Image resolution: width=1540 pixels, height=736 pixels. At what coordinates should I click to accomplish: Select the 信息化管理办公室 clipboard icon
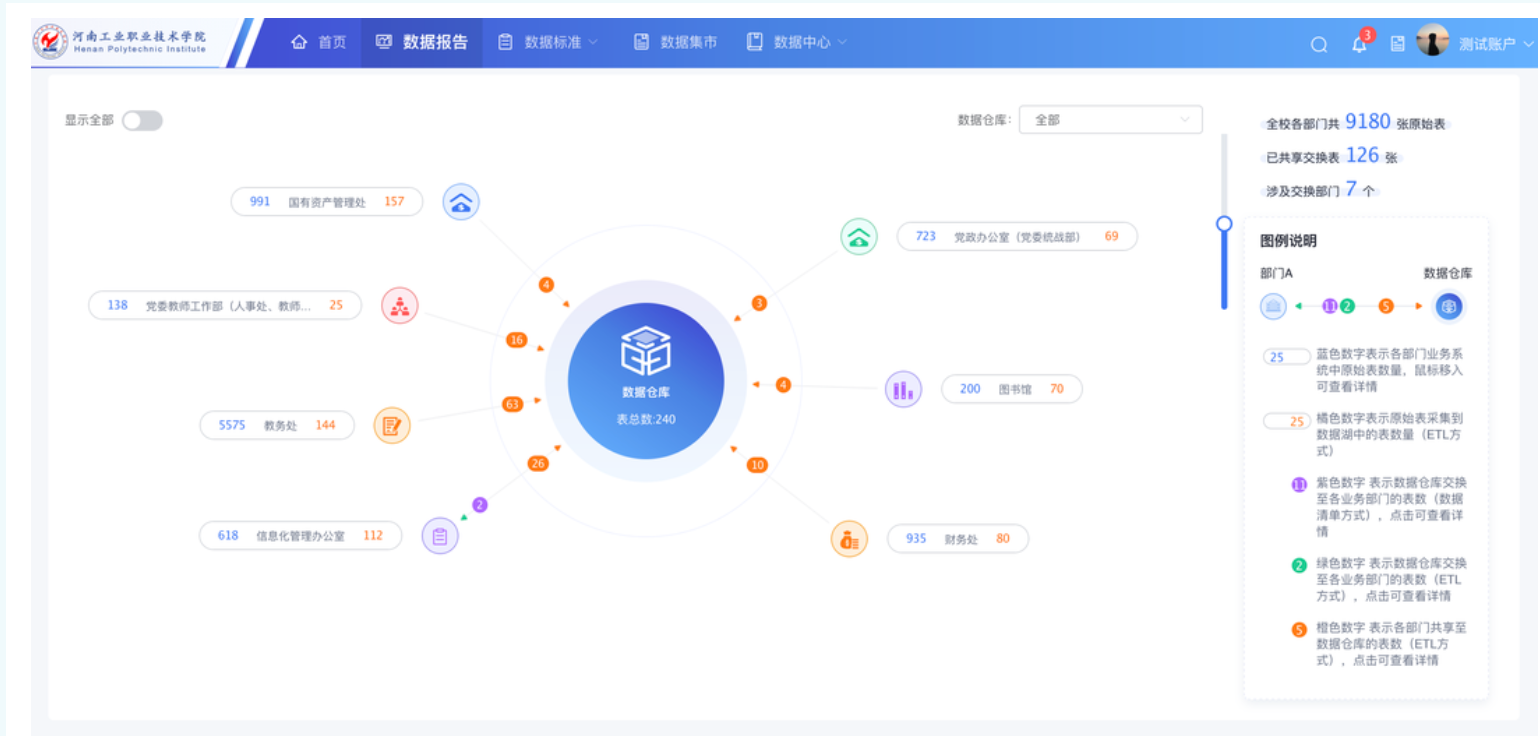[440, 535]
